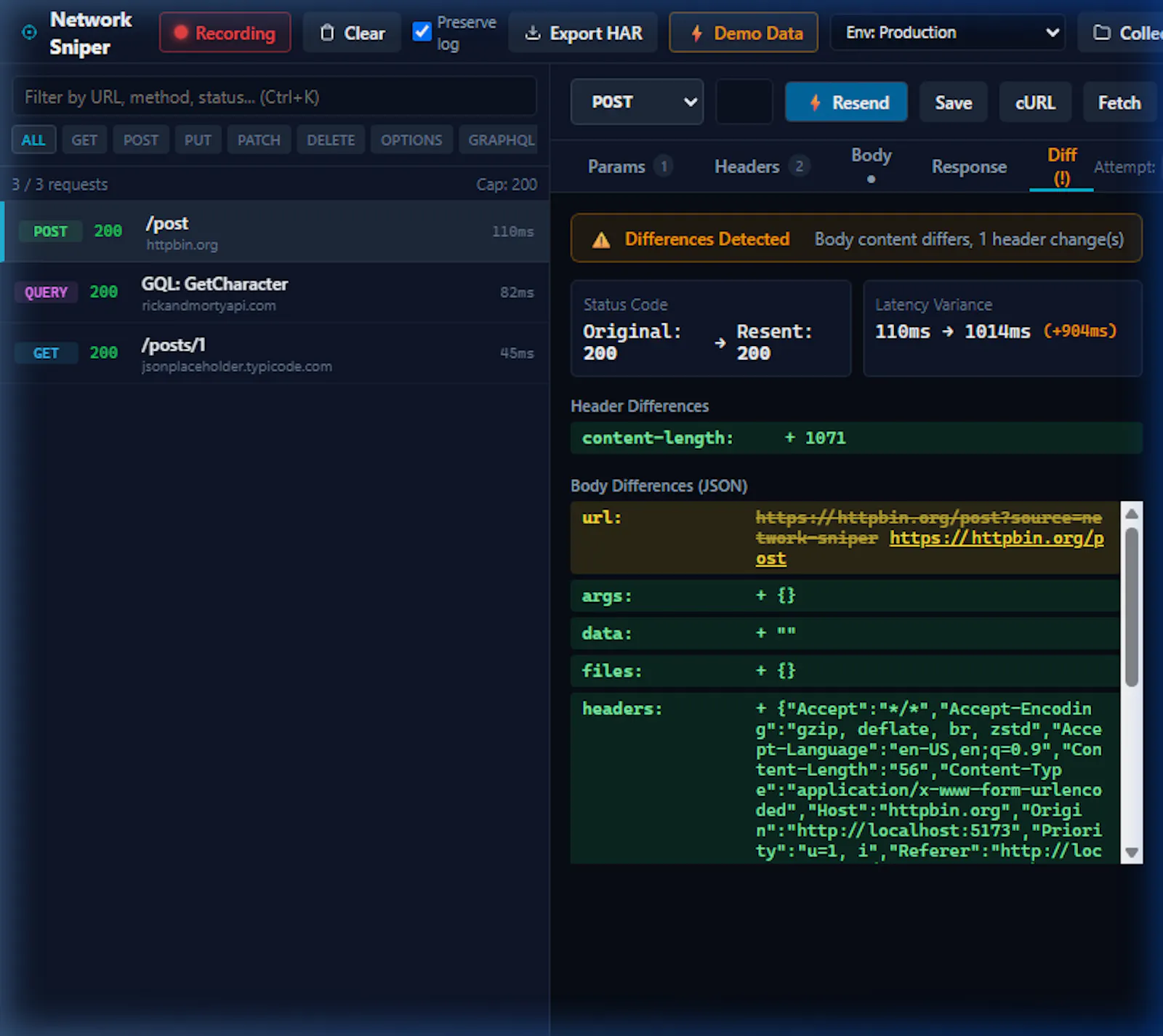Toggle the Recording button off
Viewport: 1163px width, 1036px height.
pos(225,33)
